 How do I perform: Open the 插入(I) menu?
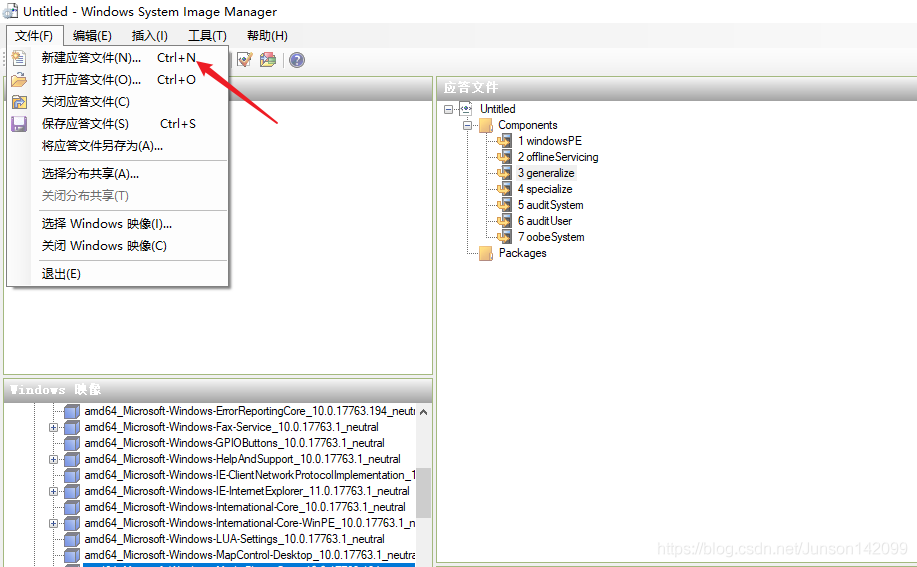tap(150, 36)
